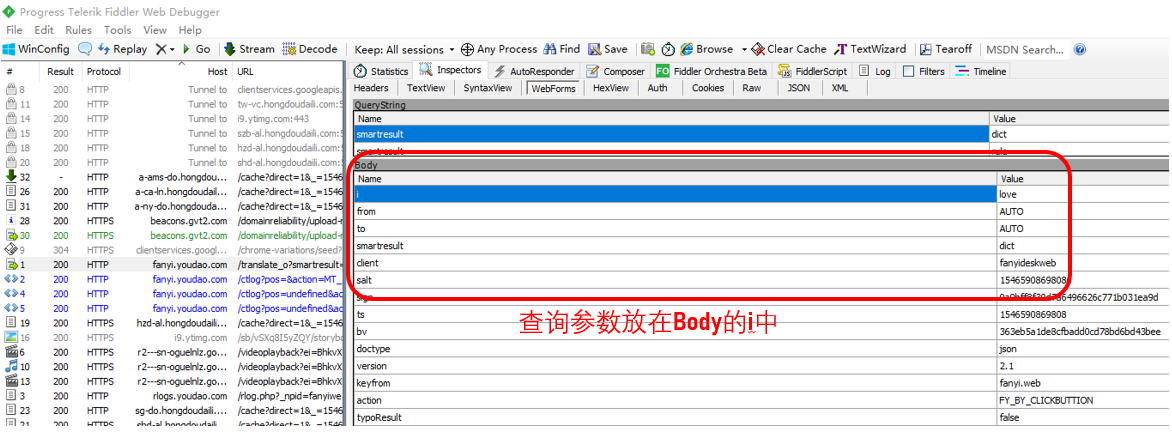
Task: Open the Log tab
Action: point(875,71)
